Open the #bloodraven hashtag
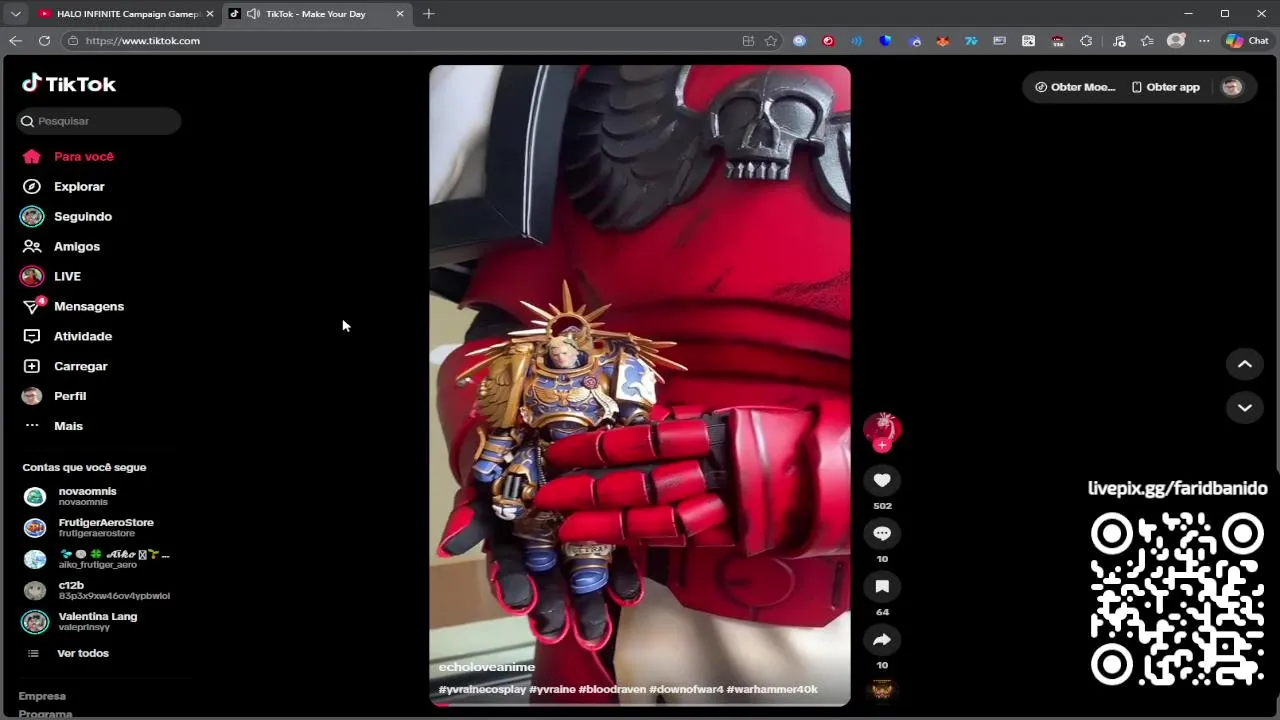1280x720 pixels. click(612, 689)
